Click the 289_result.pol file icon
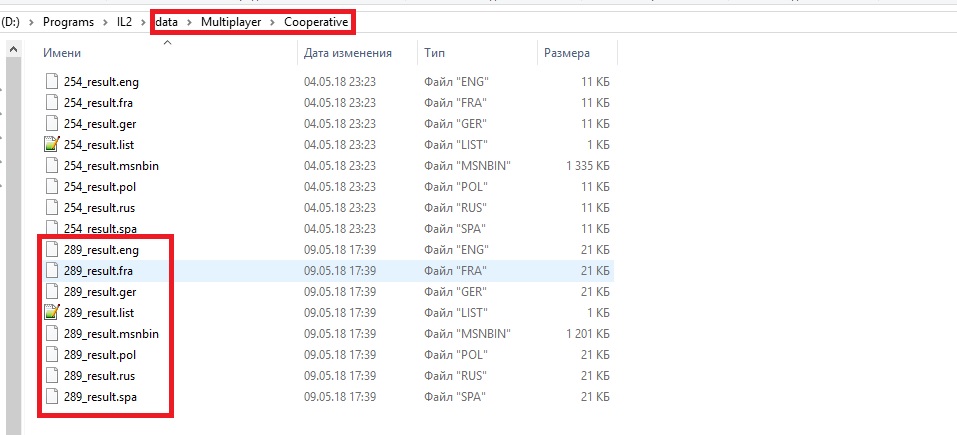The height and width of the screenshot is (435, 957). point(52,354)
